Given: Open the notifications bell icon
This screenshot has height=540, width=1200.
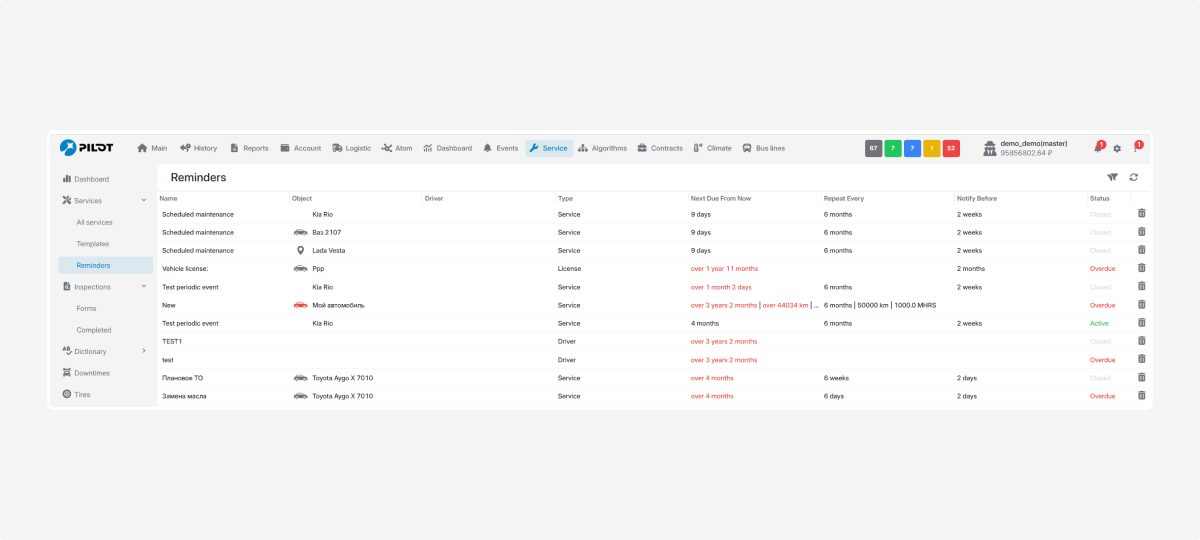Looking at the screenshot, I should 1098,148.
